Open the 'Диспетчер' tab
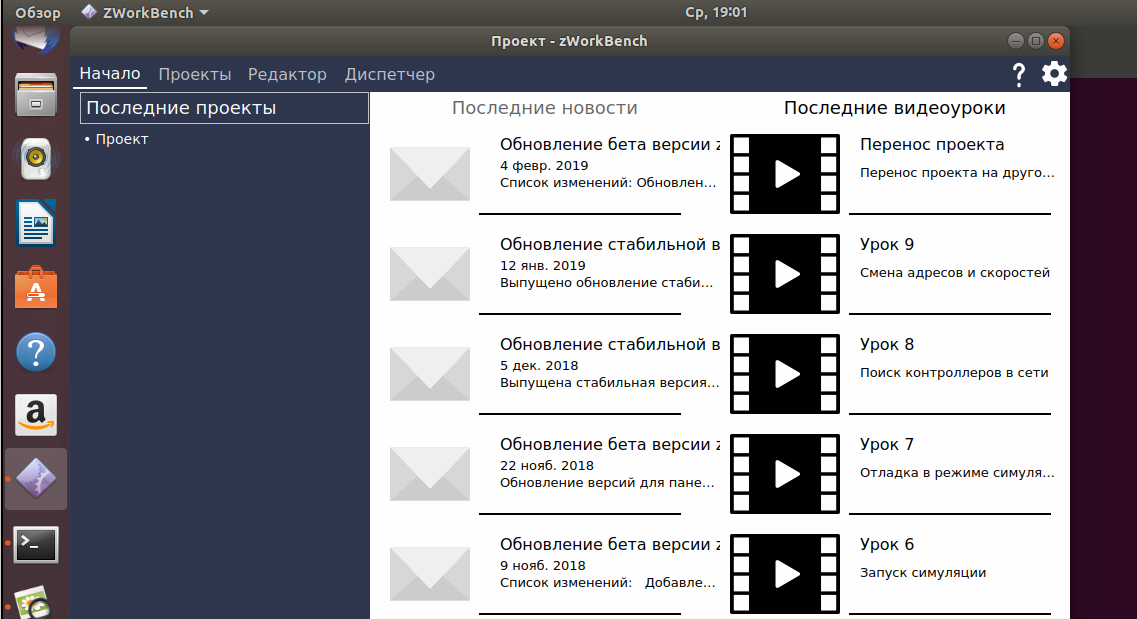The width and height of the screenshot is (1137, 619). click(390, 74)
